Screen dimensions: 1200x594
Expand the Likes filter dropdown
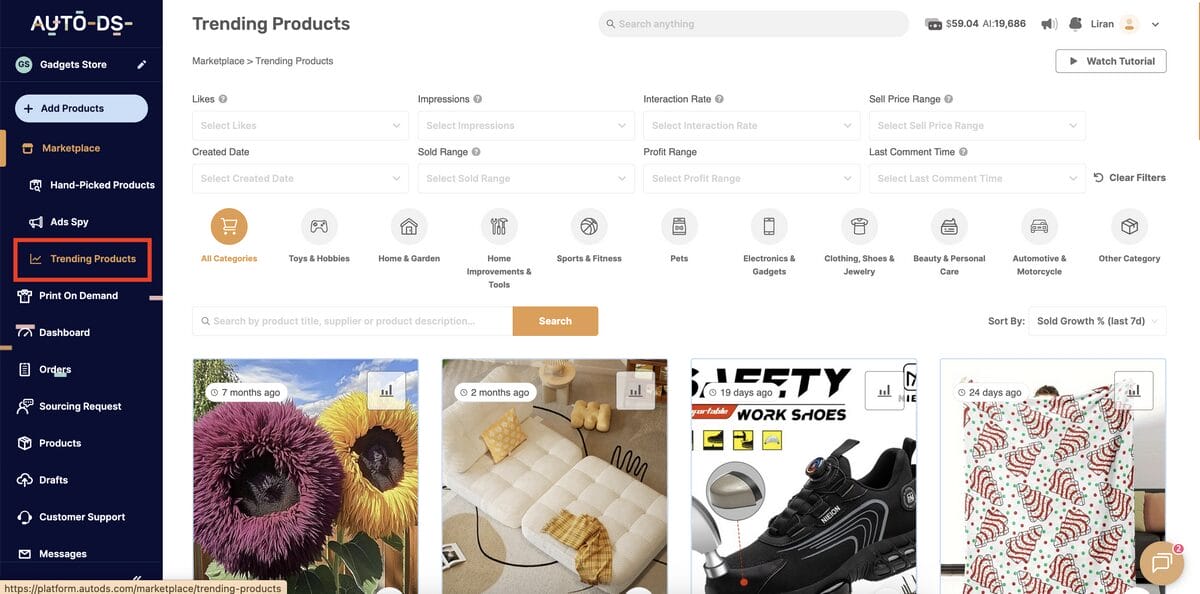pyautogui.click(x=300, y=126)
